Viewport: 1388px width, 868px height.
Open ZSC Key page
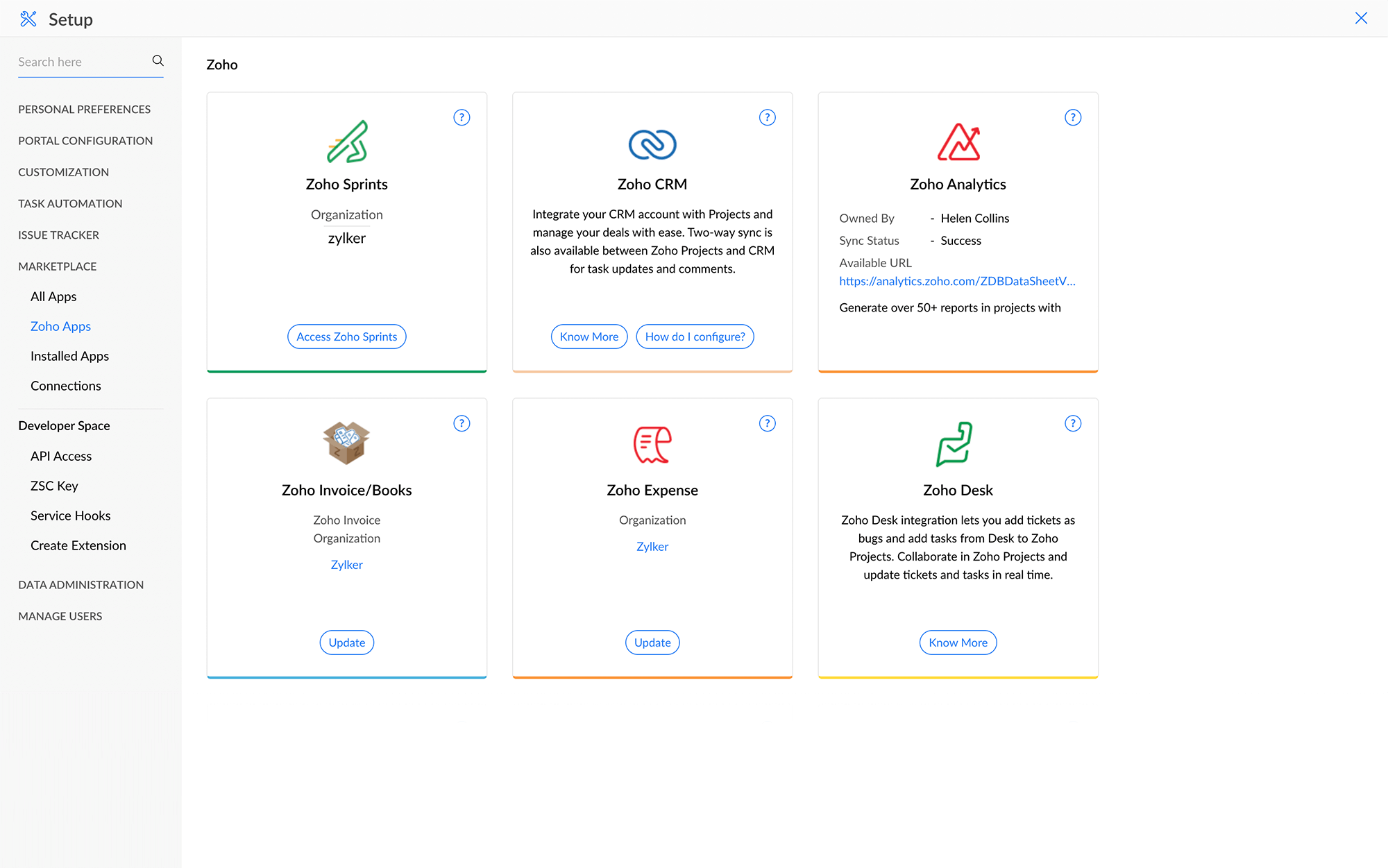54,486
